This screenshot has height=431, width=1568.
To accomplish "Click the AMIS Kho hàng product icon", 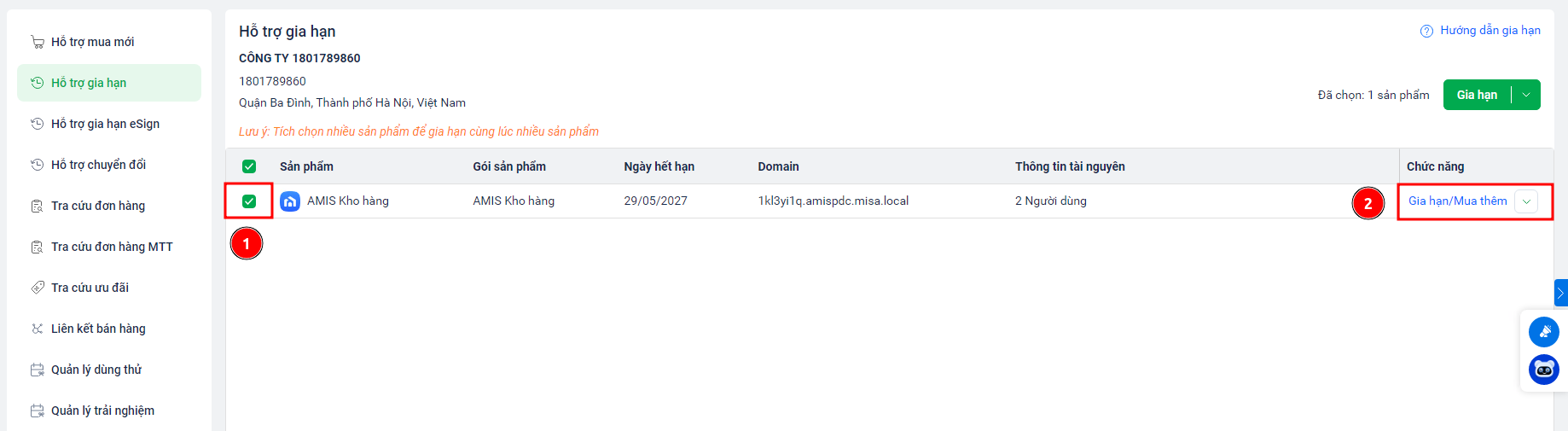I will [290, 201].
